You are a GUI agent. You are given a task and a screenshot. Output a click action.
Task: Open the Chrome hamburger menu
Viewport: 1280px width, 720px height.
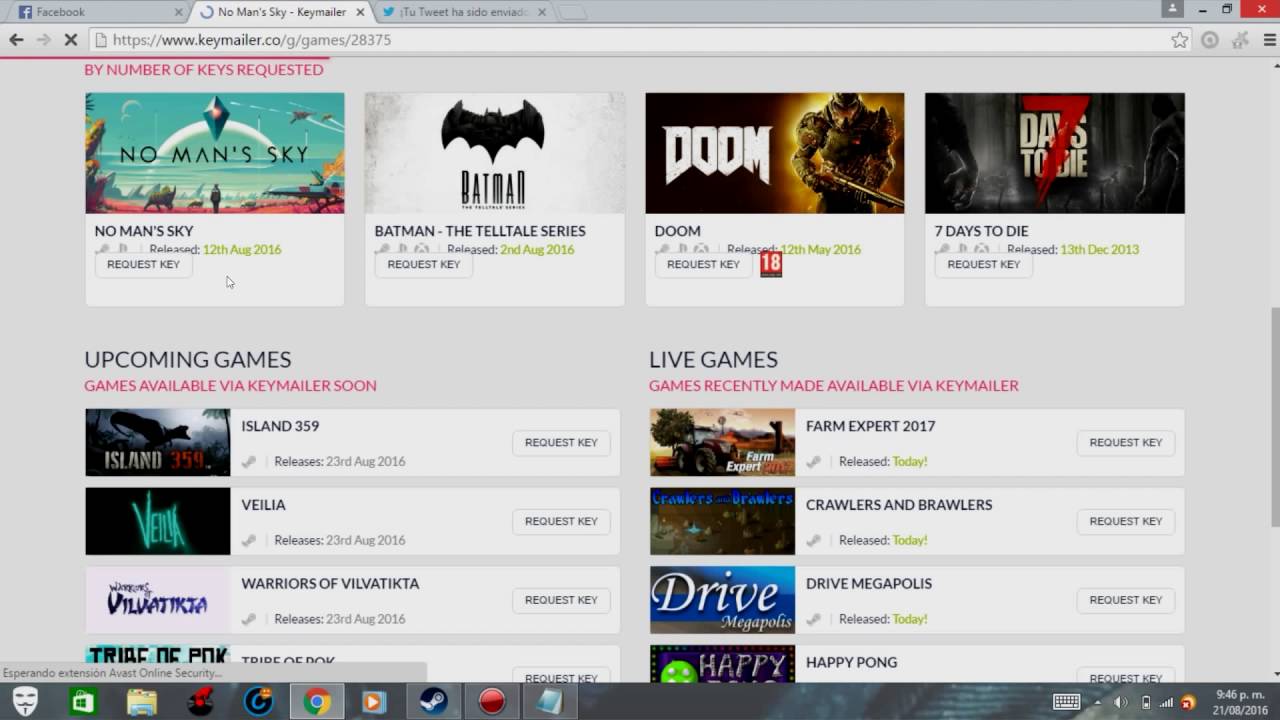click(x=1270, y=40)
